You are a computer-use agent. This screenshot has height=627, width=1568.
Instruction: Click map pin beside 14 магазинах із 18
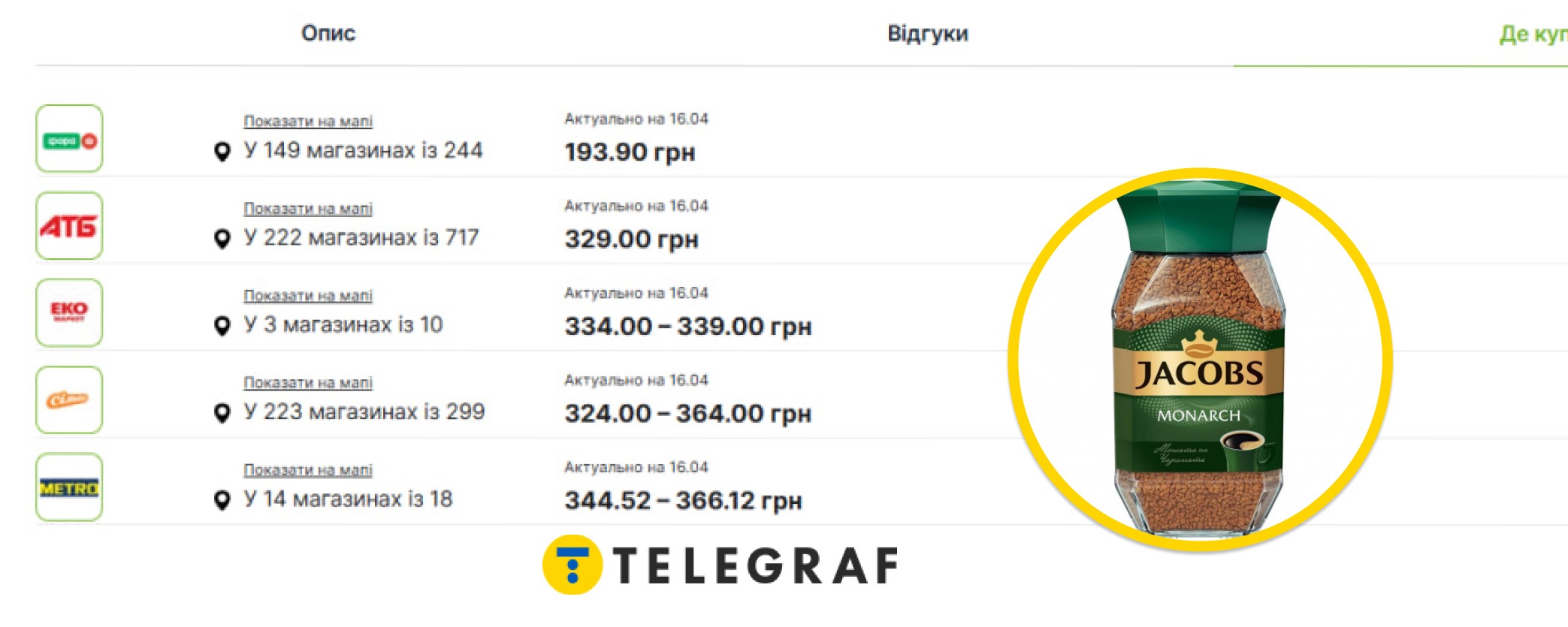[x=222, y=500]
